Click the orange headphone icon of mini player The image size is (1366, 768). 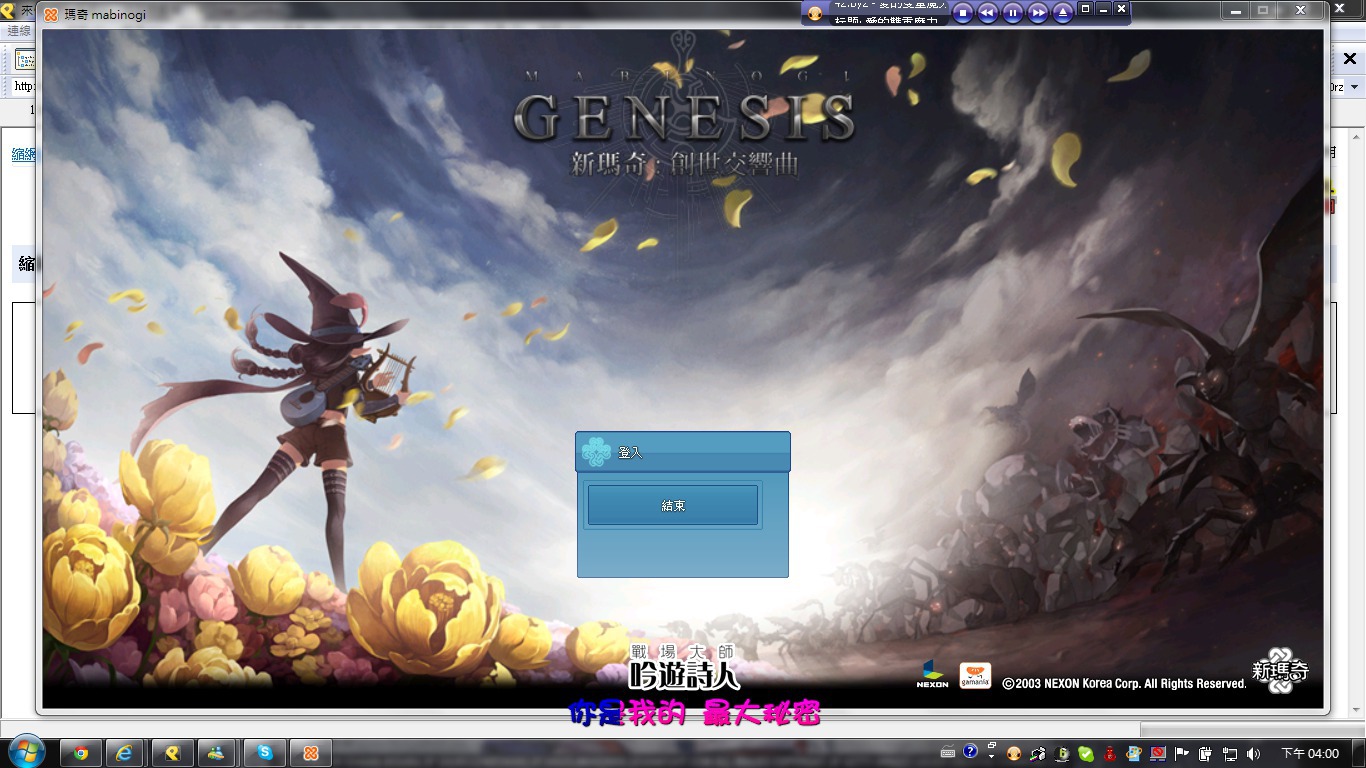tap(815, 13)
